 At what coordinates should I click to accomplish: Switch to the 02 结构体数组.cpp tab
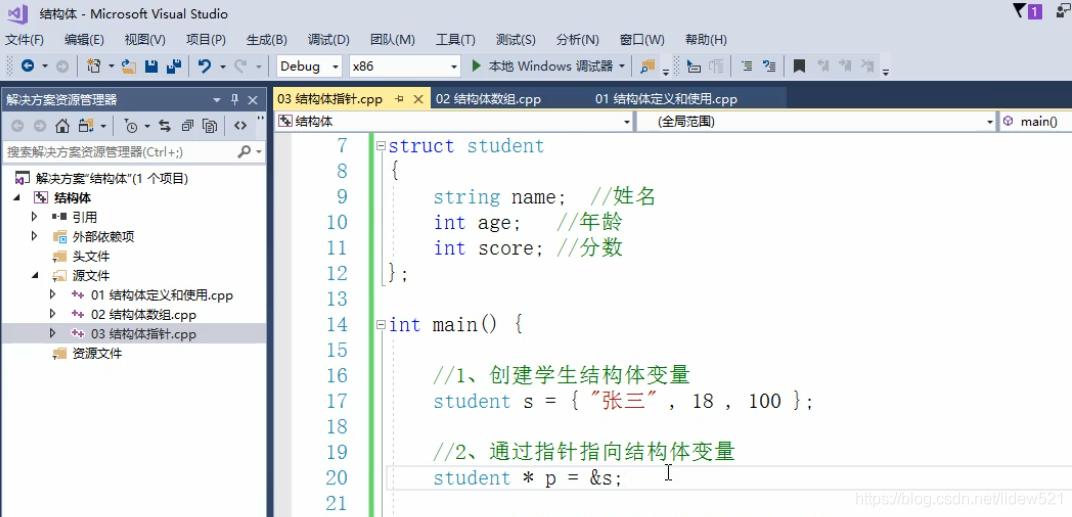[488, 99]
